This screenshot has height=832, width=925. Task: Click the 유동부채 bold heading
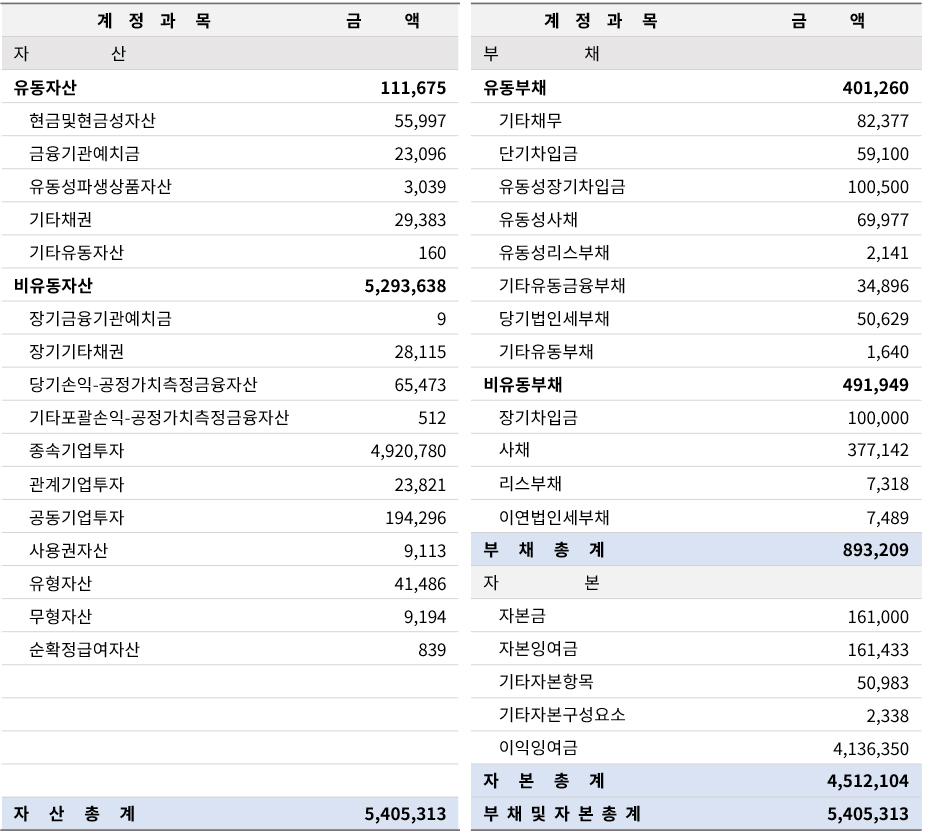(514, 88)
